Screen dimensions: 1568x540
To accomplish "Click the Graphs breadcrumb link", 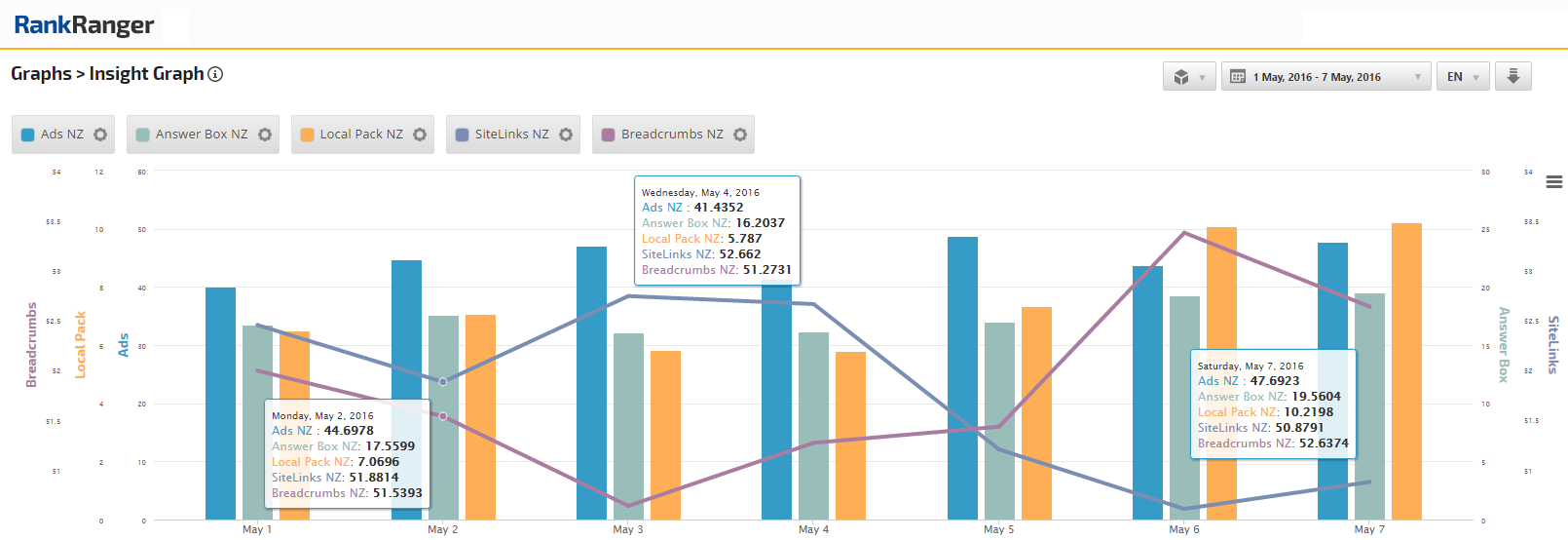I will click(41, 74).
